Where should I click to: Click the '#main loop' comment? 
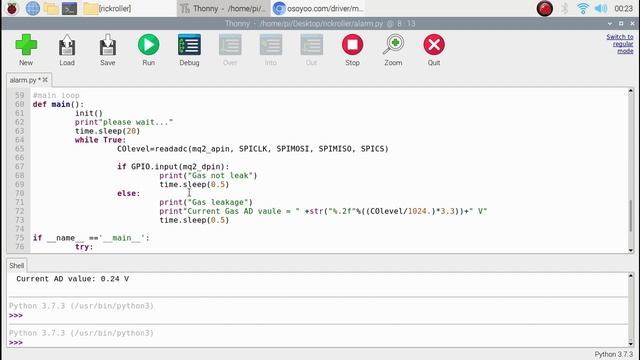click(56, 95)
